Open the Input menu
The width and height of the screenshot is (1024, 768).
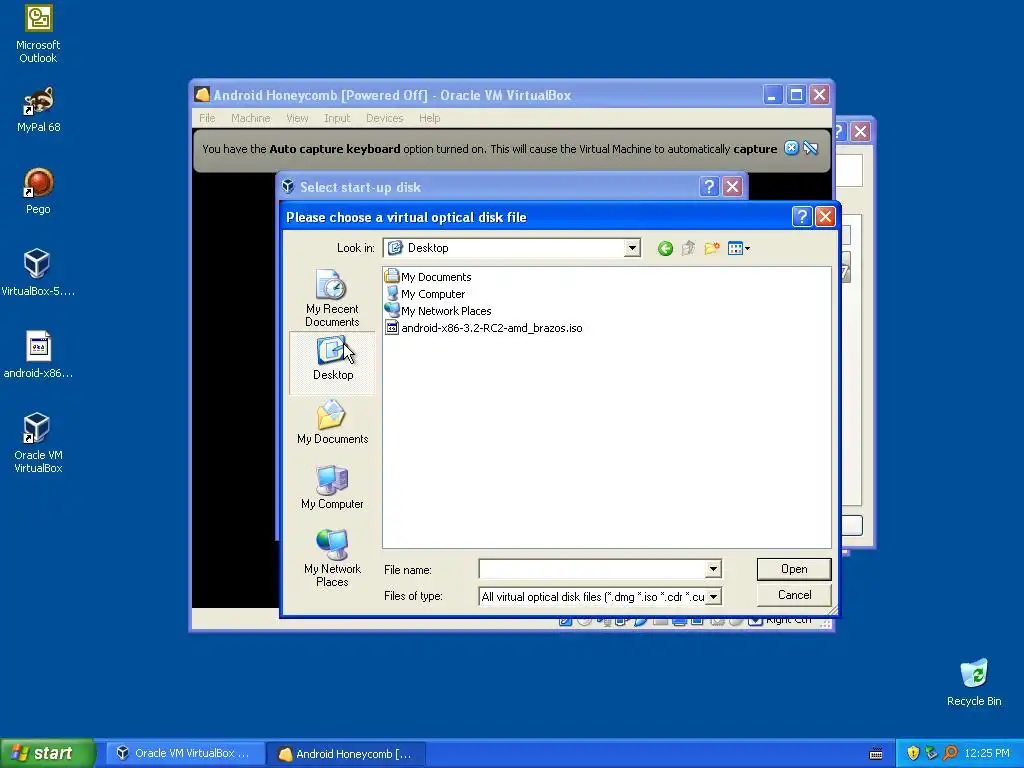pyautogui.click(x=337, y=118)
